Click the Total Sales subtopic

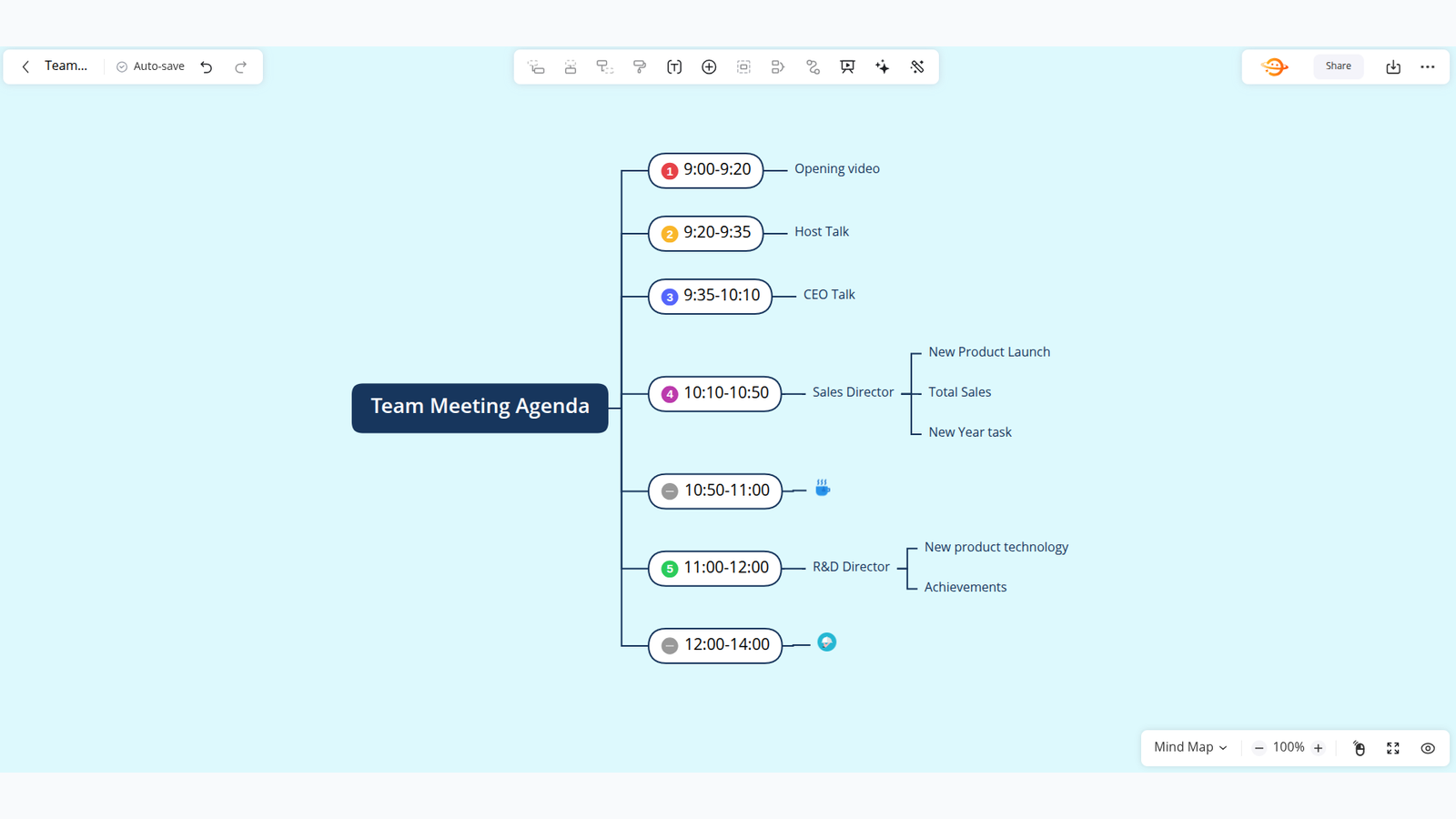point(960,392)
